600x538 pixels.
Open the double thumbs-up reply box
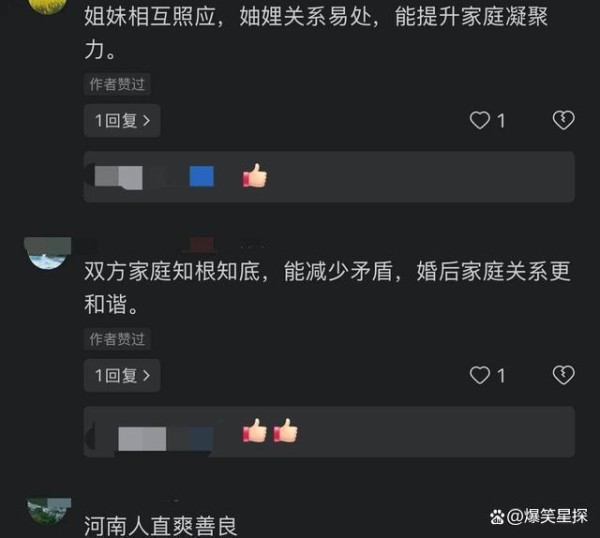pyautogui.click(x=329, y=432)
